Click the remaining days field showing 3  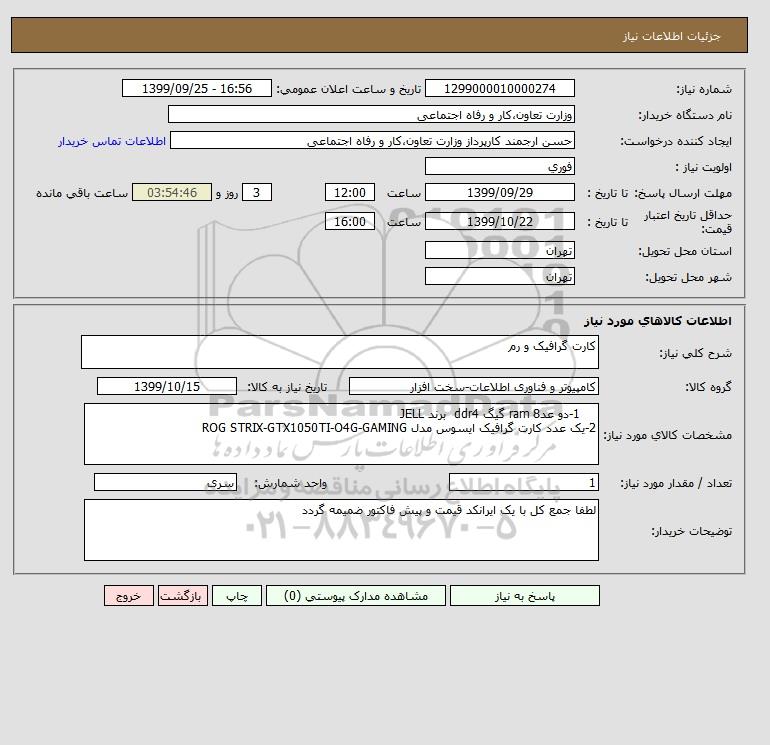point(257,193)
